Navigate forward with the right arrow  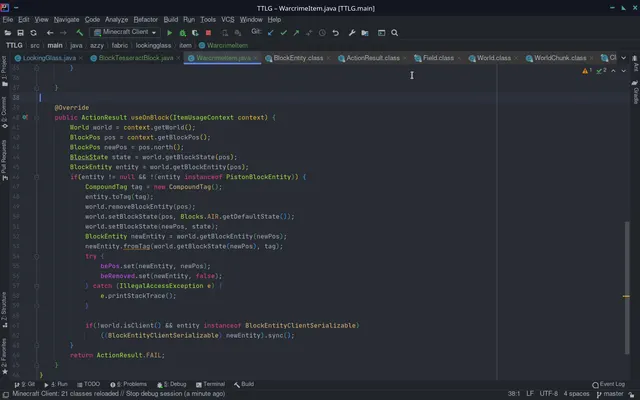(x=63, y=33)
